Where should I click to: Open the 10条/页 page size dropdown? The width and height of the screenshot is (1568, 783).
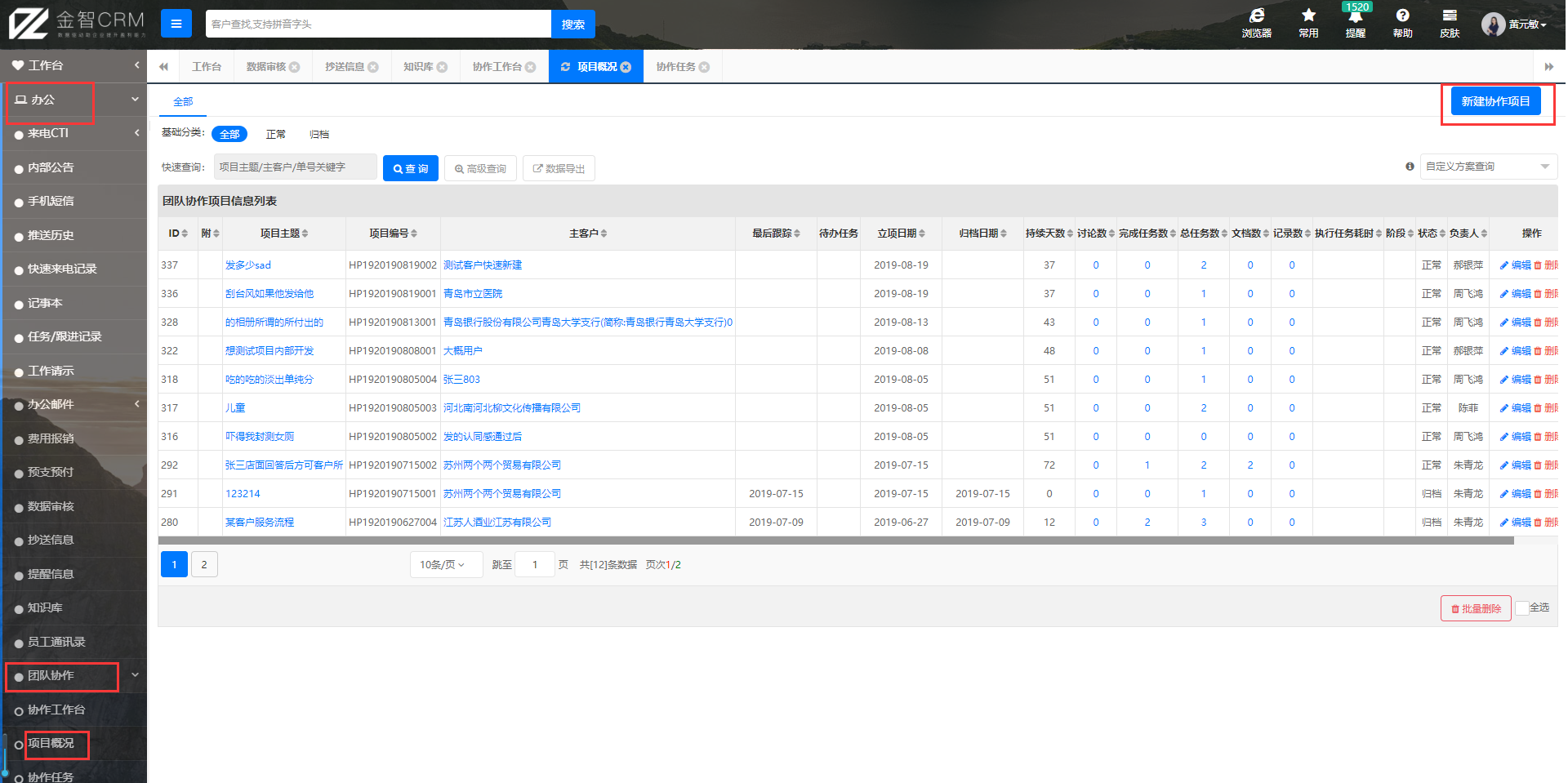coord(446,565)
